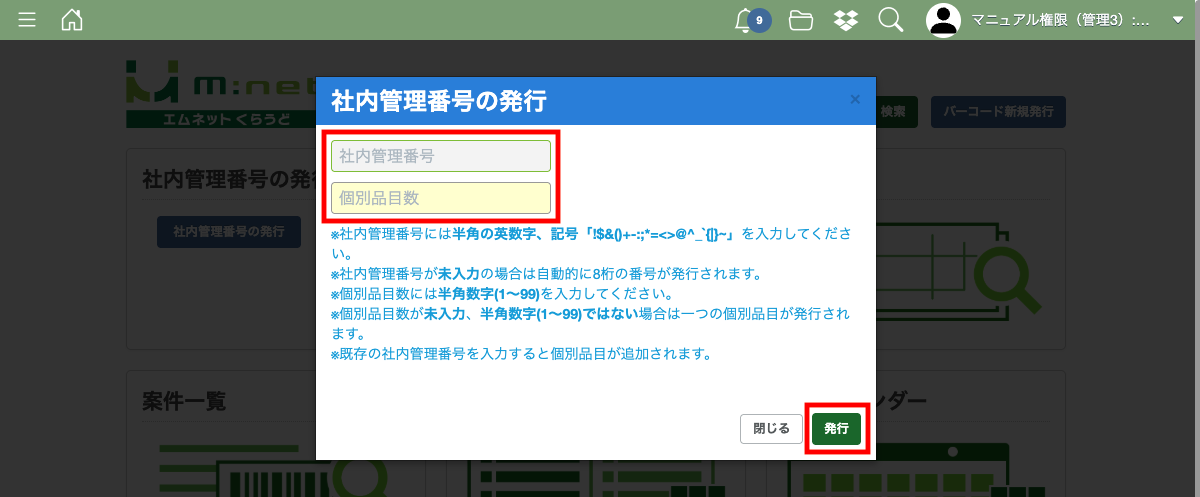Open the magnifying glass search icon

(x=890, y=20)
